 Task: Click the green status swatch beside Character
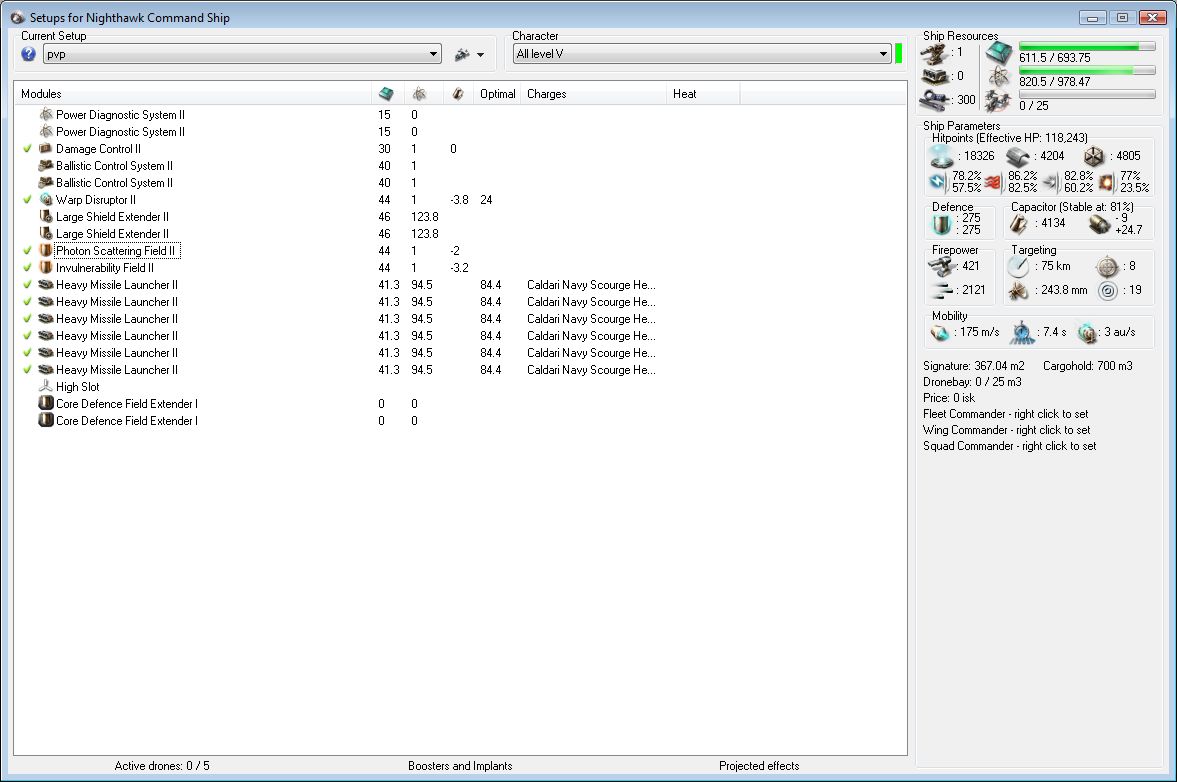click(899, 54)
